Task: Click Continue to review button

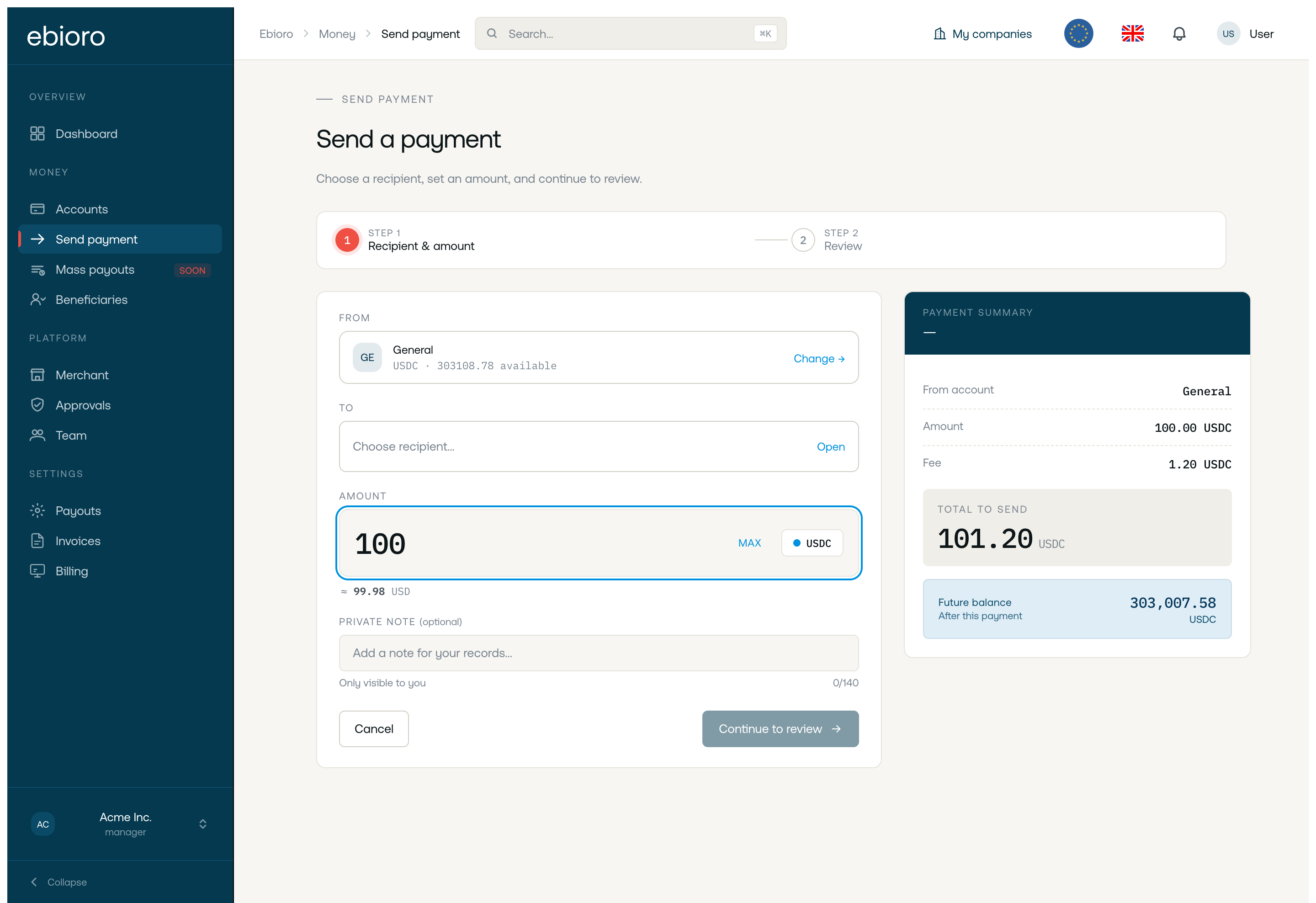Action: tap(780, 728)
